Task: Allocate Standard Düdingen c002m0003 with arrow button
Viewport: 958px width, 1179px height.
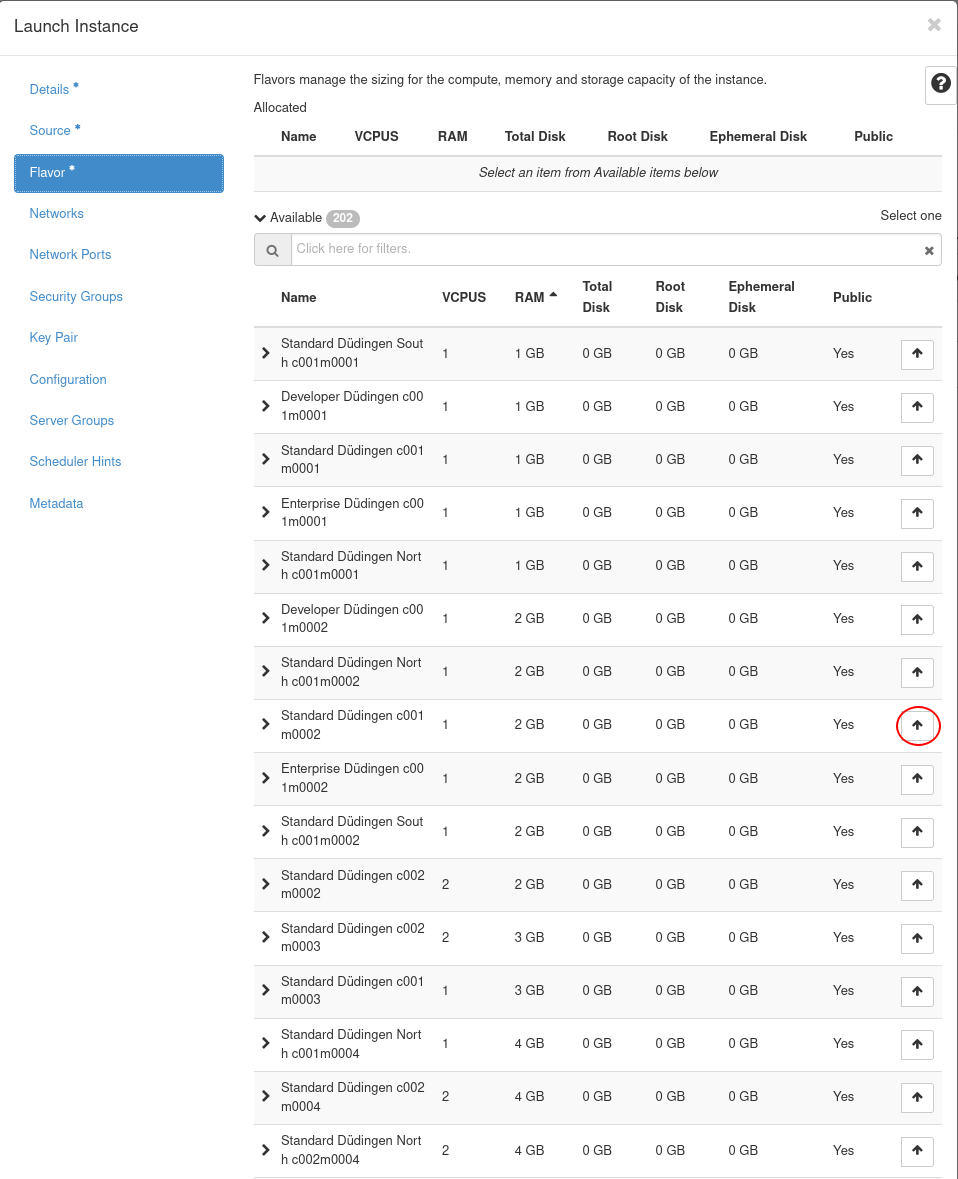Action: pos(917,938)
